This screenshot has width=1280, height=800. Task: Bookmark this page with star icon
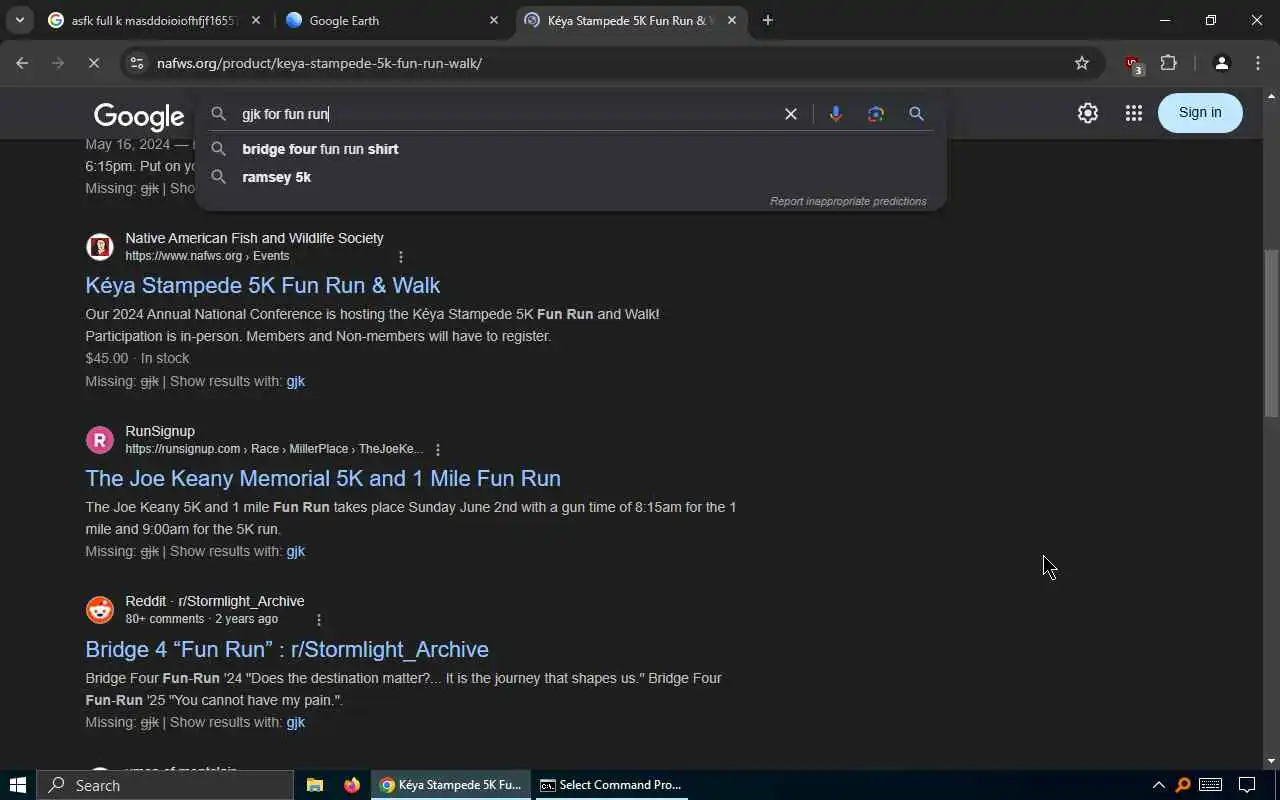(x=1081, y=63)
